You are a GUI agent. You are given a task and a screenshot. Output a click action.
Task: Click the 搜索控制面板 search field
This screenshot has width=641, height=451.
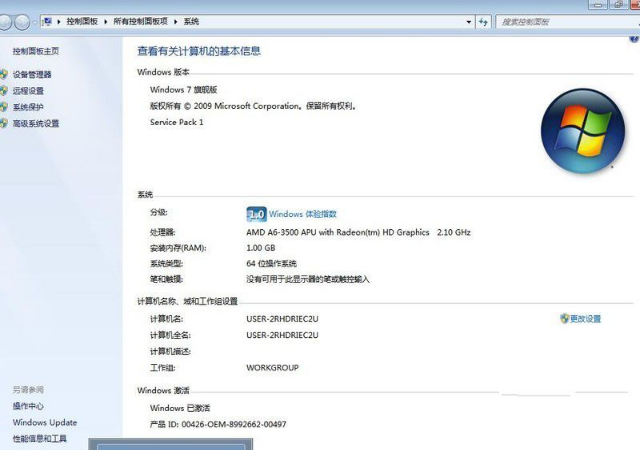pyautogui.click(x=567, y=22)
